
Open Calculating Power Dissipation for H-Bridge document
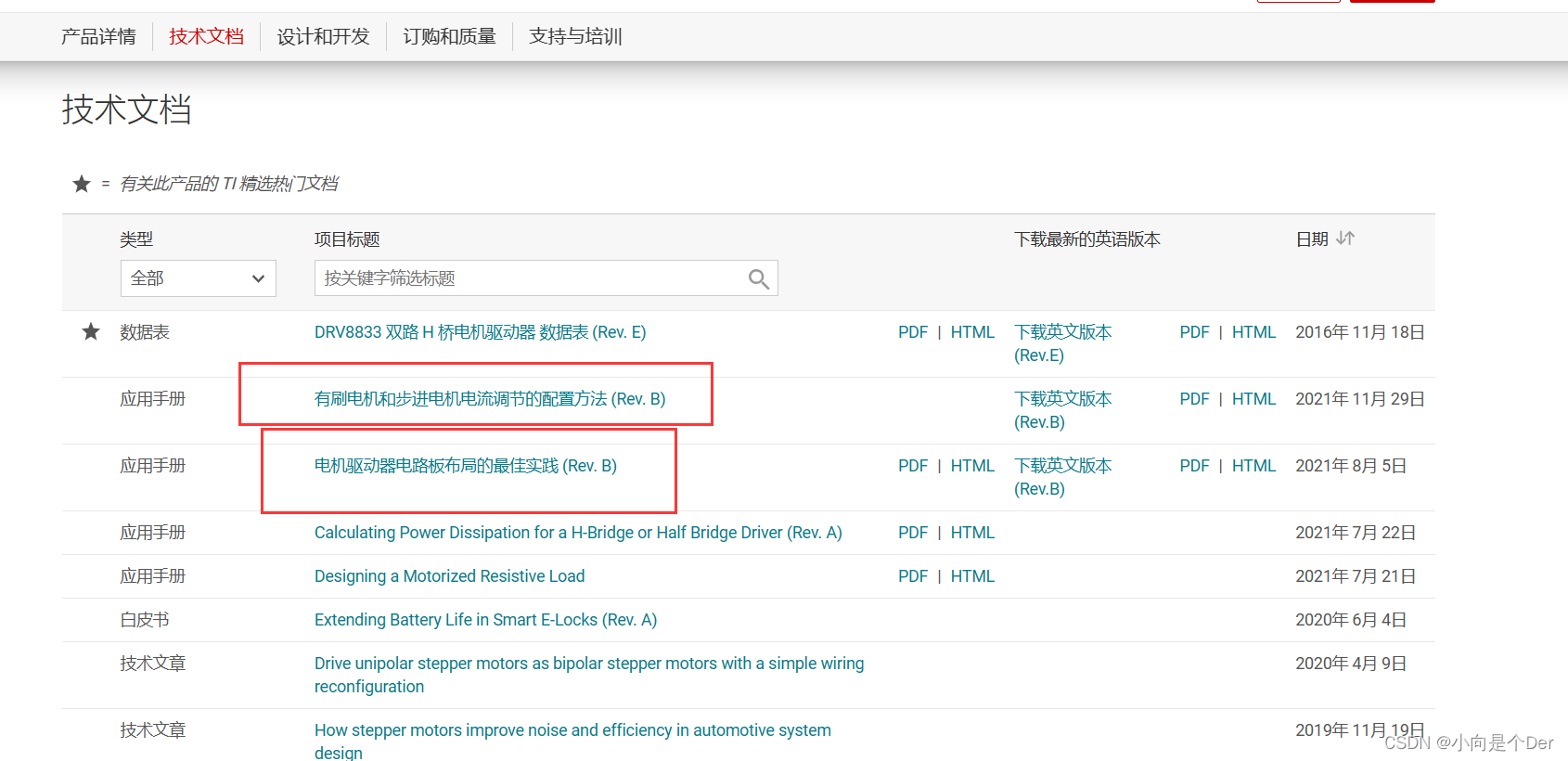pos(578,533)
